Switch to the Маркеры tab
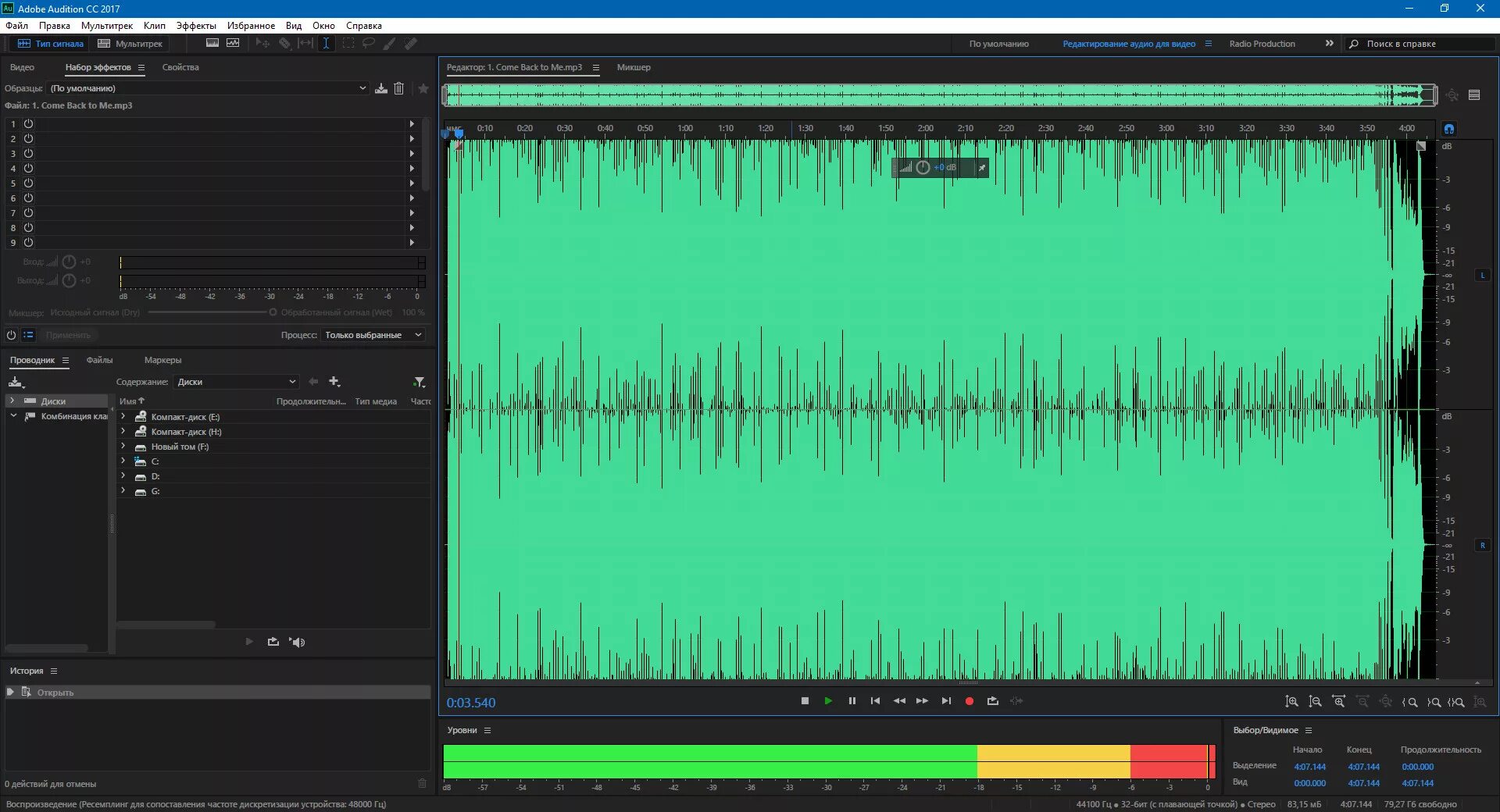The image size is (1500, 812). [162, 360]
